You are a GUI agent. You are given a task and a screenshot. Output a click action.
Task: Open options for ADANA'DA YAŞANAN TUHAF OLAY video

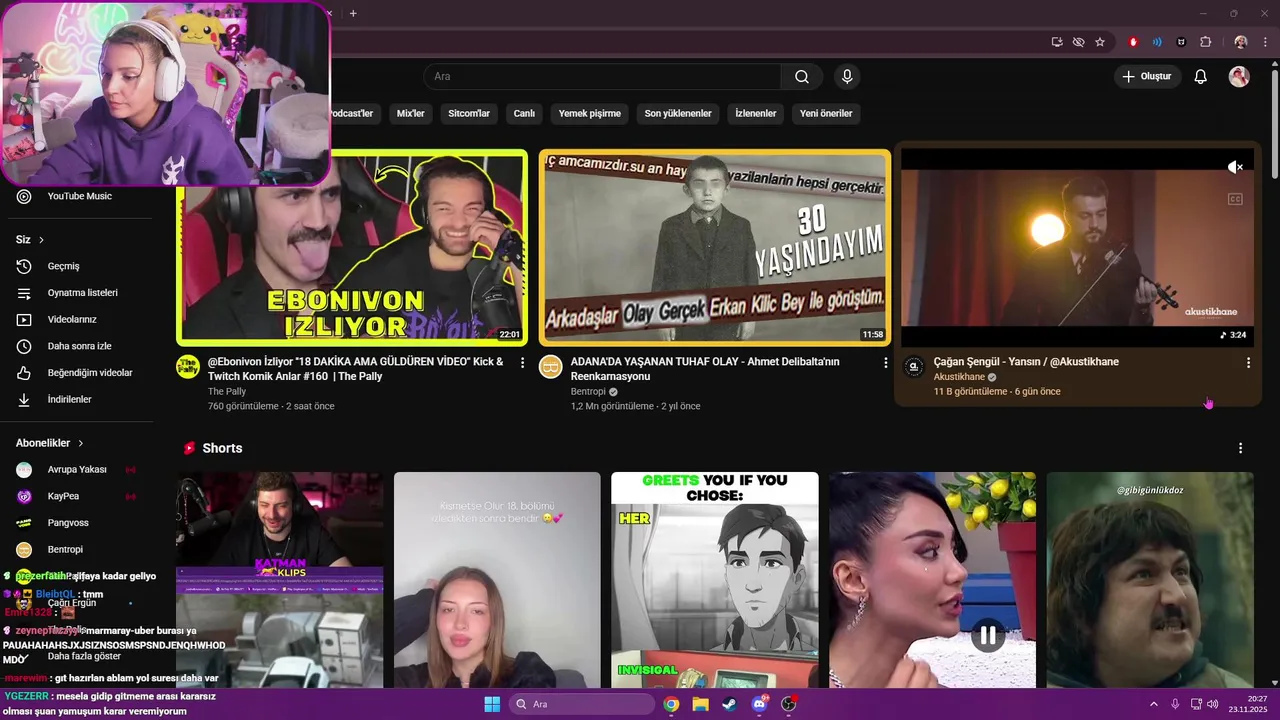click(x=885, y=363)
